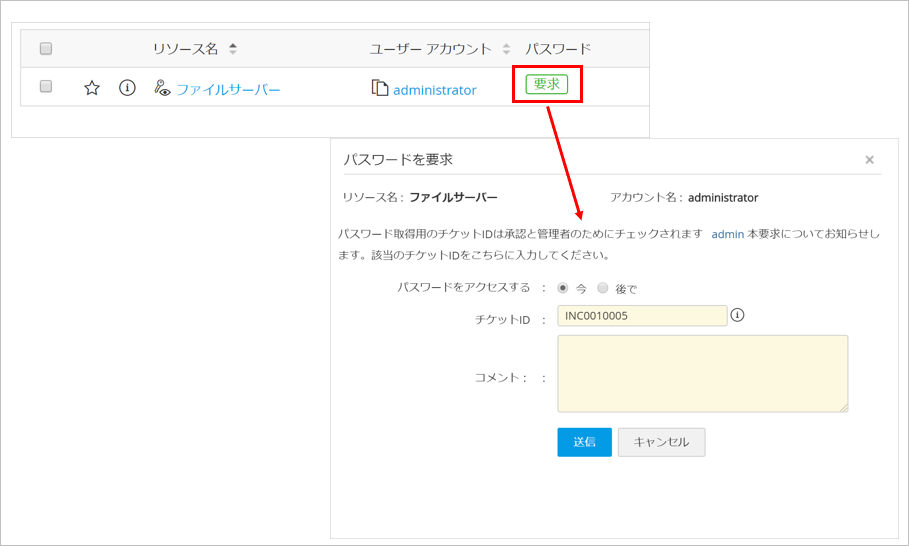Select the 今 radio option
The width and height of the screenshot is (909, 546).
(562, 287)
